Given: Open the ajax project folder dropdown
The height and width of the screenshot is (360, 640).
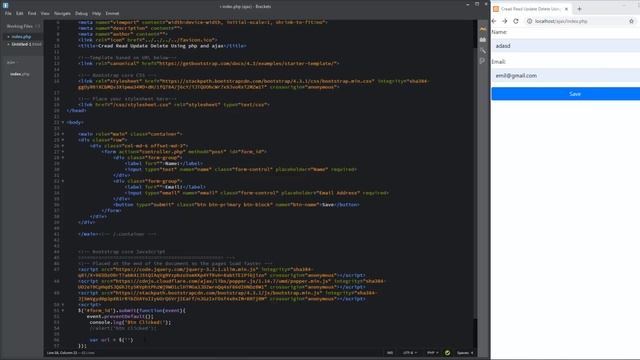Looking at the screenshot, I should coord(12,62).
